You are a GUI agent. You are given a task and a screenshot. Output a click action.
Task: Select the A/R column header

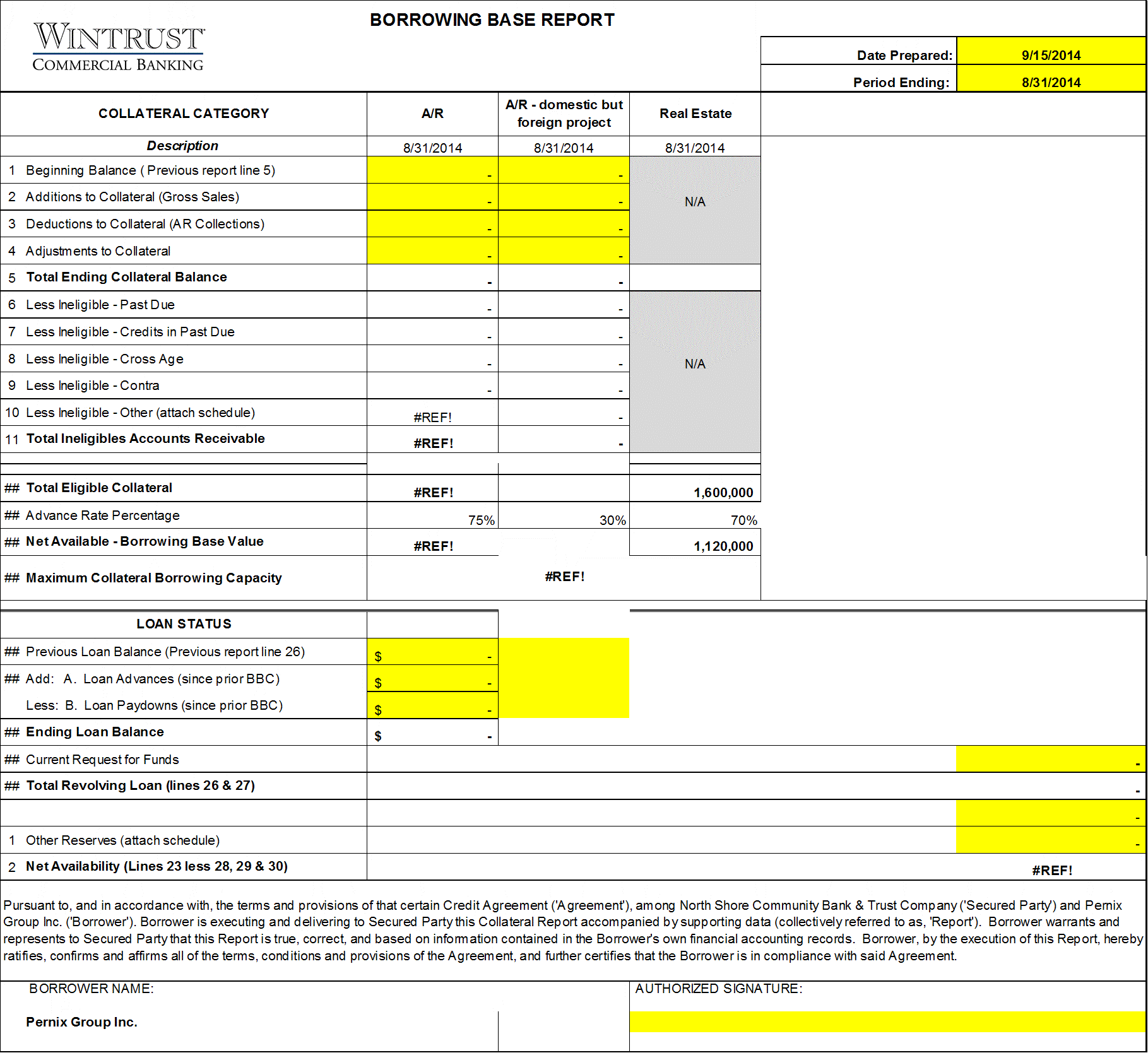tap(432, 114)
